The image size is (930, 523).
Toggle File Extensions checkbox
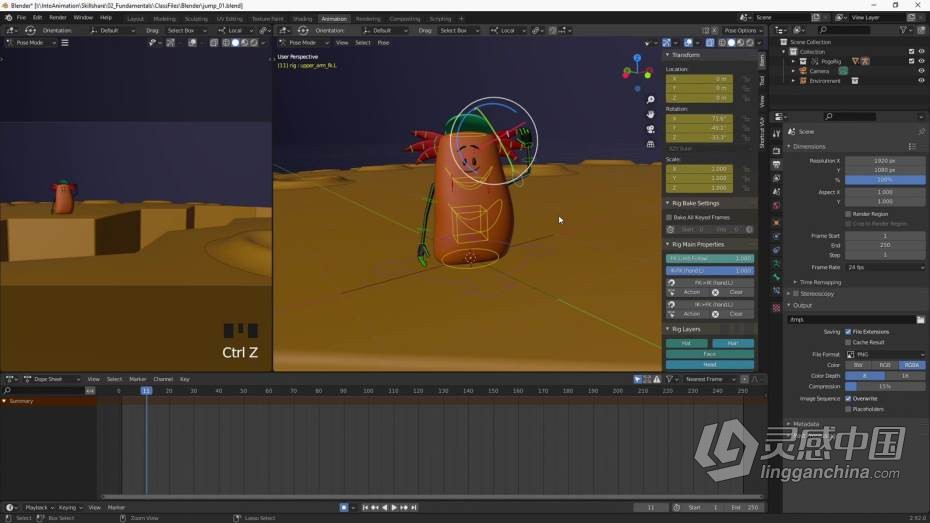(848, 332)
